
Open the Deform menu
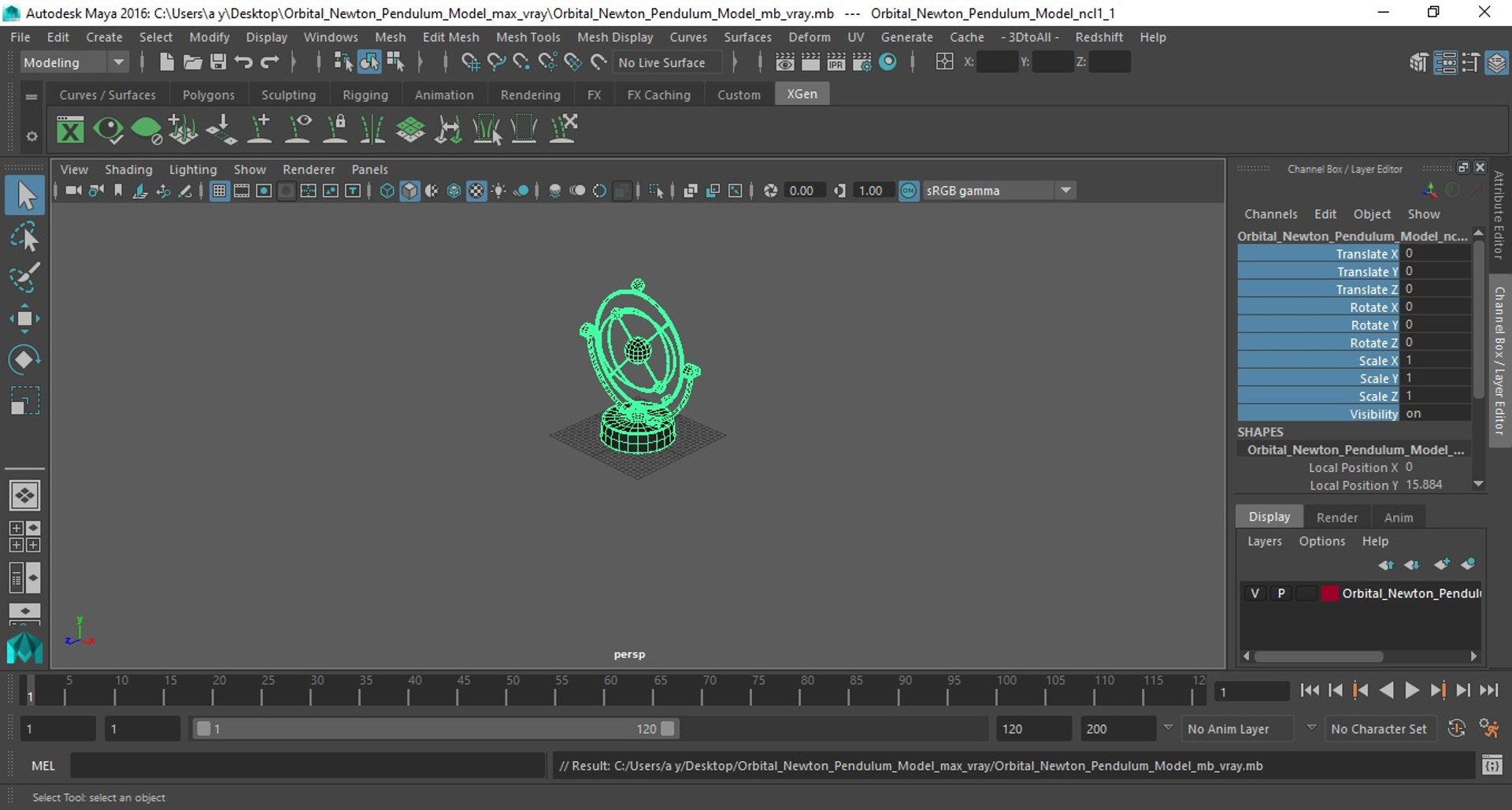[x=809, y=37]
